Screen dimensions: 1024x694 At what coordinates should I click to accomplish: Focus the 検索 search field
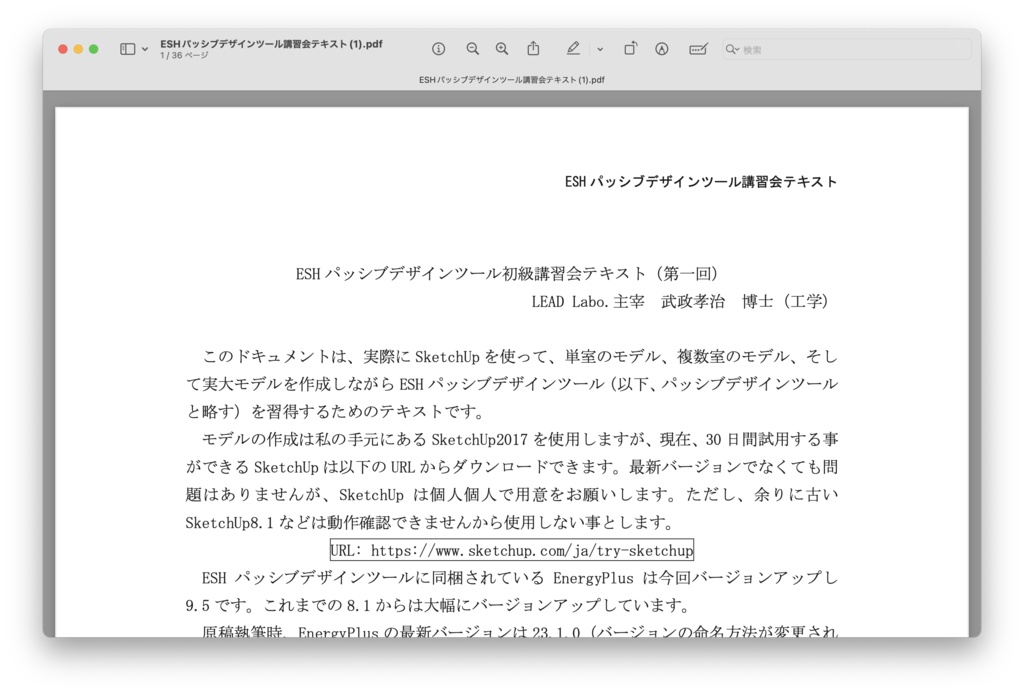point(847,49)
